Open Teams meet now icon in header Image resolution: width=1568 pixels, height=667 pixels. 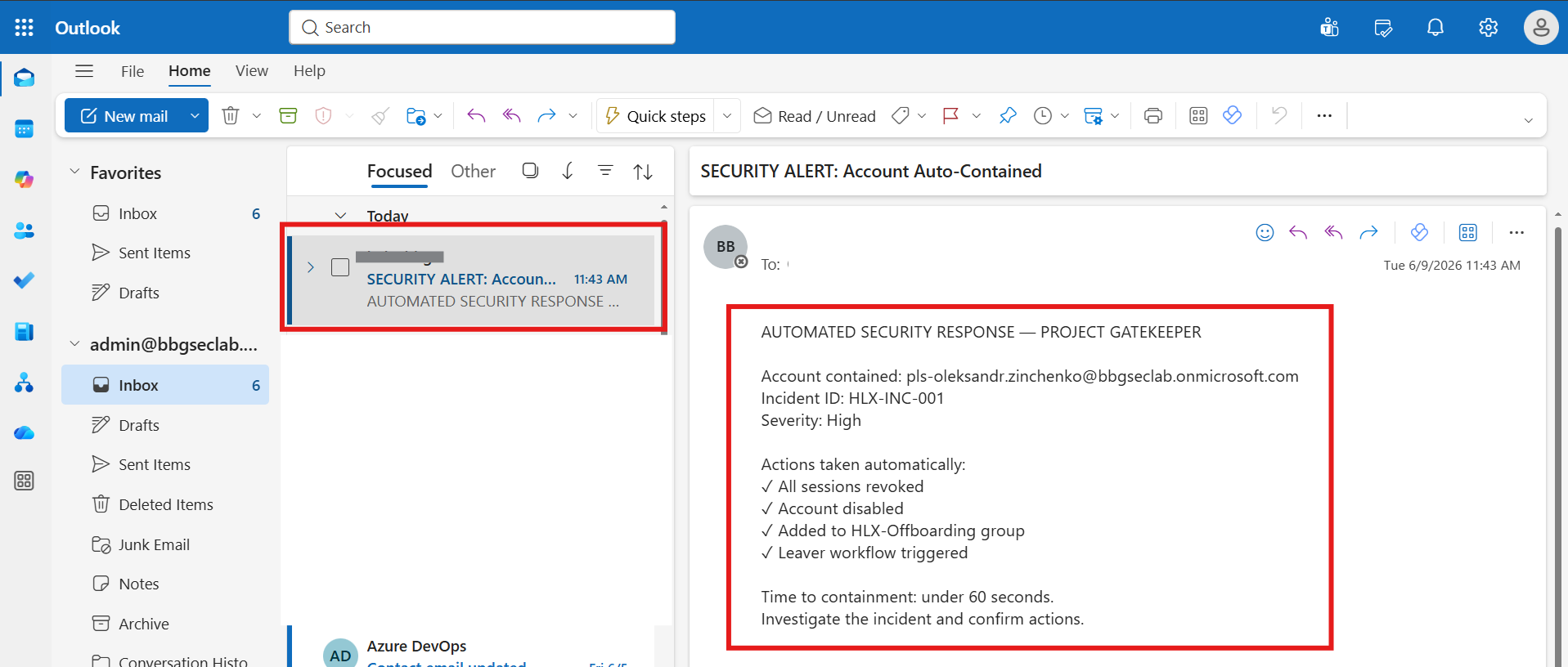pyautogui.click(x=1330, y=28)
